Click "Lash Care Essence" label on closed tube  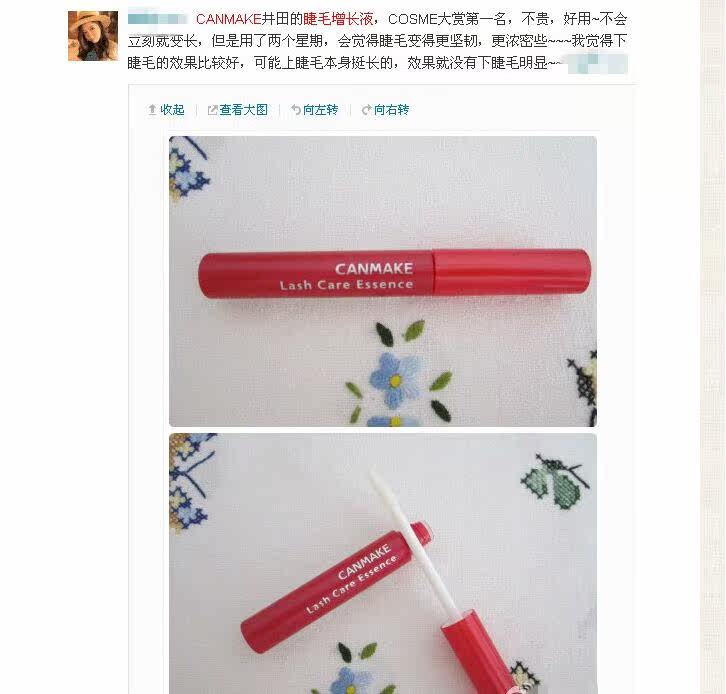(346, 285)
